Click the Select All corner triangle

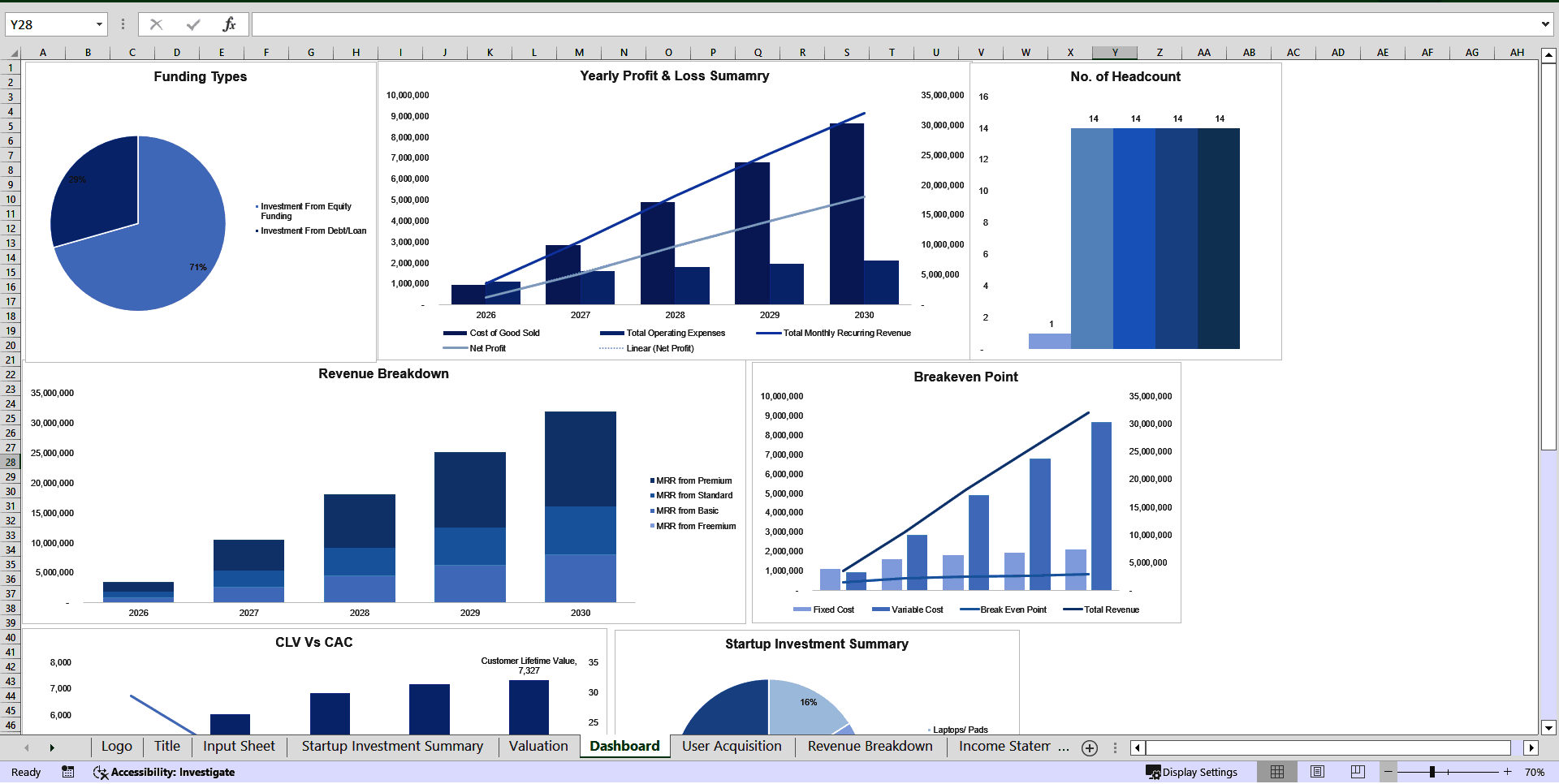point(11,52)
